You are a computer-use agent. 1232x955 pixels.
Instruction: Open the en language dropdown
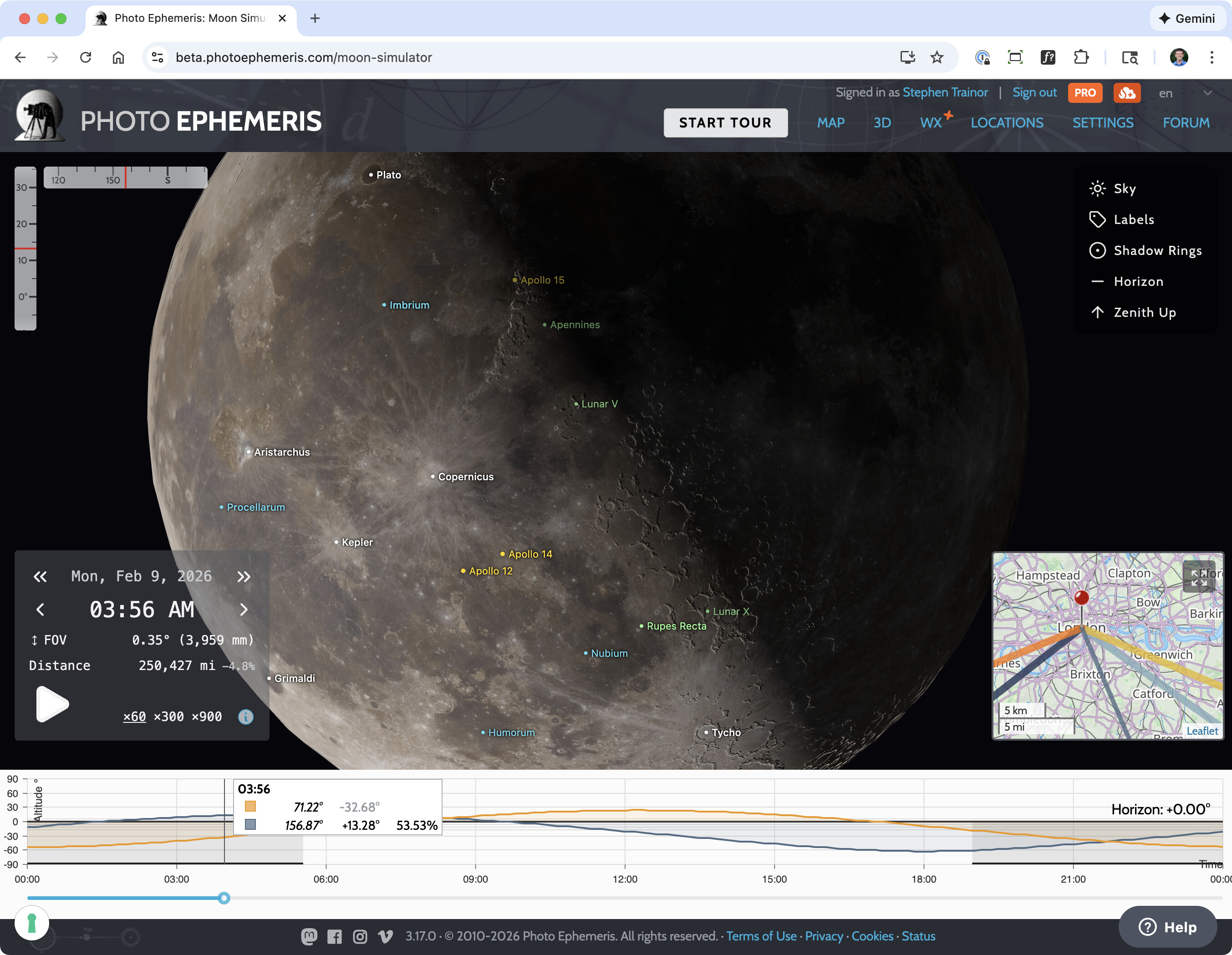click(x=1185, y=93)
